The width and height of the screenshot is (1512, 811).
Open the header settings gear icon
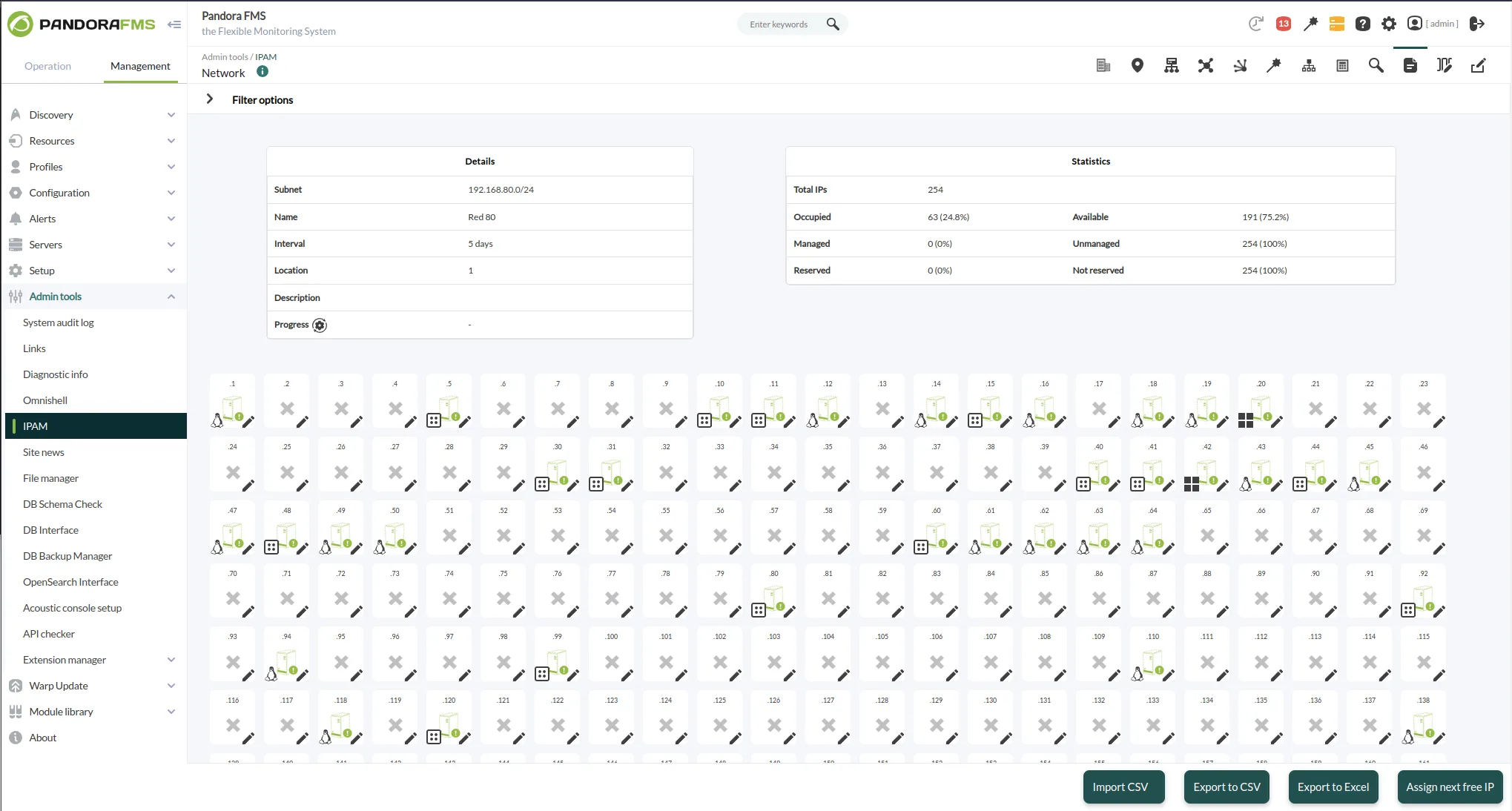coord(1389,24)
